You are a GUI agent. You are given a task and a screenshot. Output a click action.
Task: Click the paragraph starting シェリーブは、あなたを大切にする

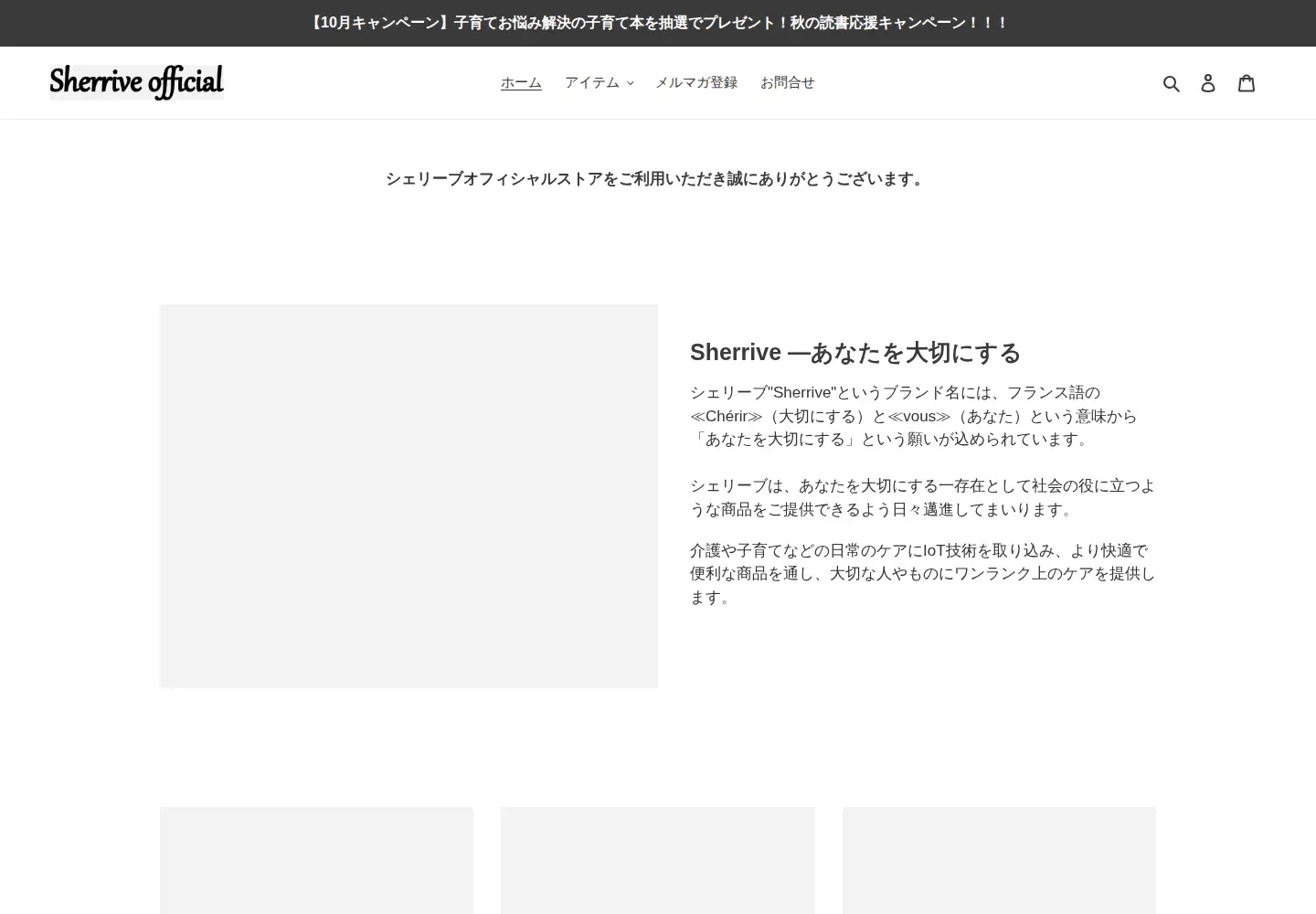(923, 497)
